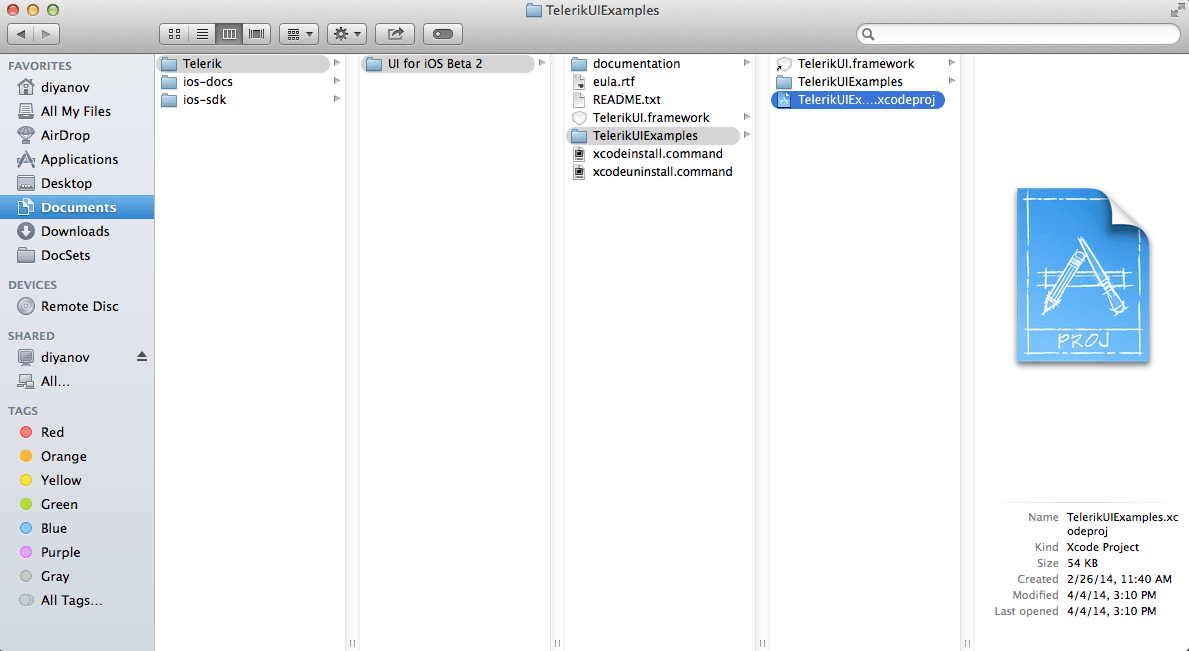The width and height of the screenshot is (1189, 651).
Task: Switch to list view
Action: click(202, 34)
